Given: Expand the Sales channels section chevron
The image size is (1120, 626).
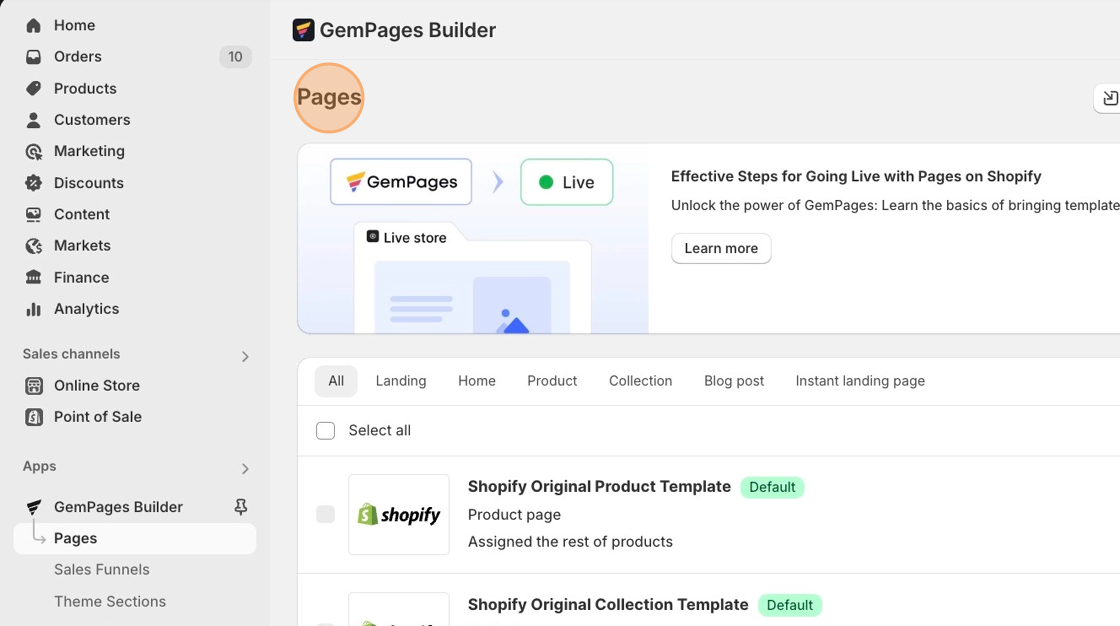Looking at the screenshot, I should [245, 356].
